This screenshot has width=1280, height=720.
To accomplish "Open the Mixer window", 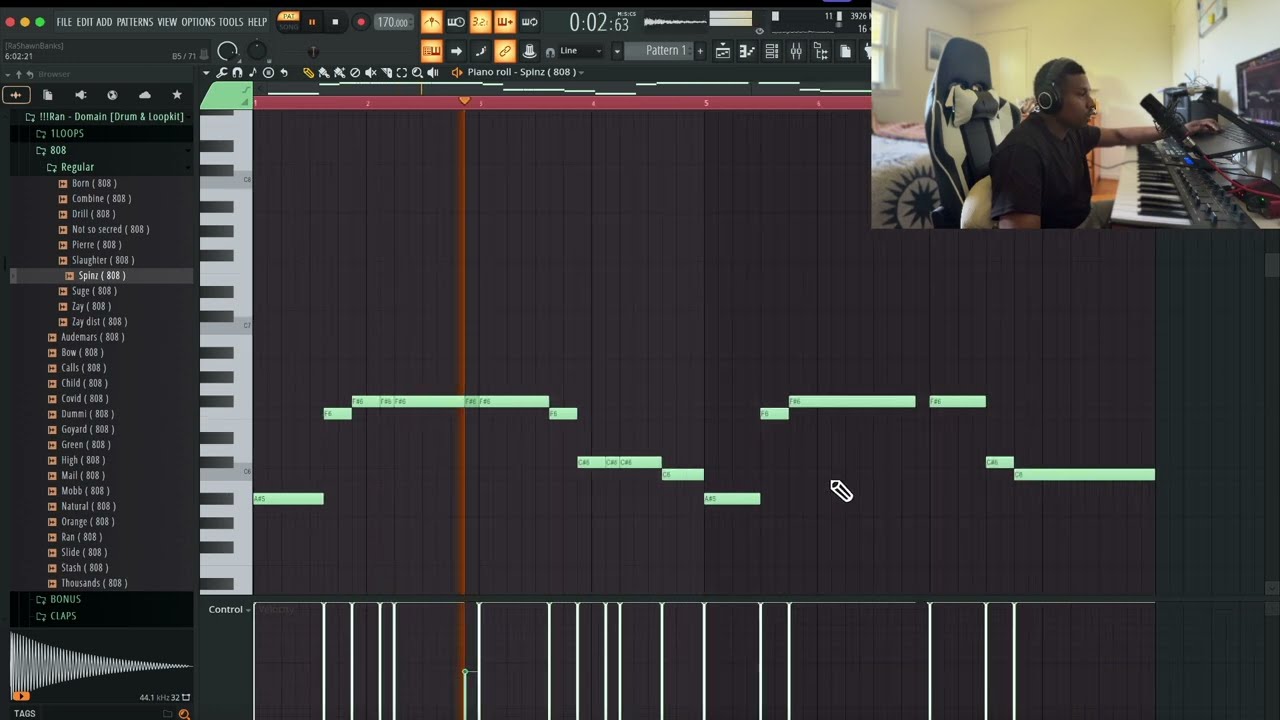I will pos(796,51).
